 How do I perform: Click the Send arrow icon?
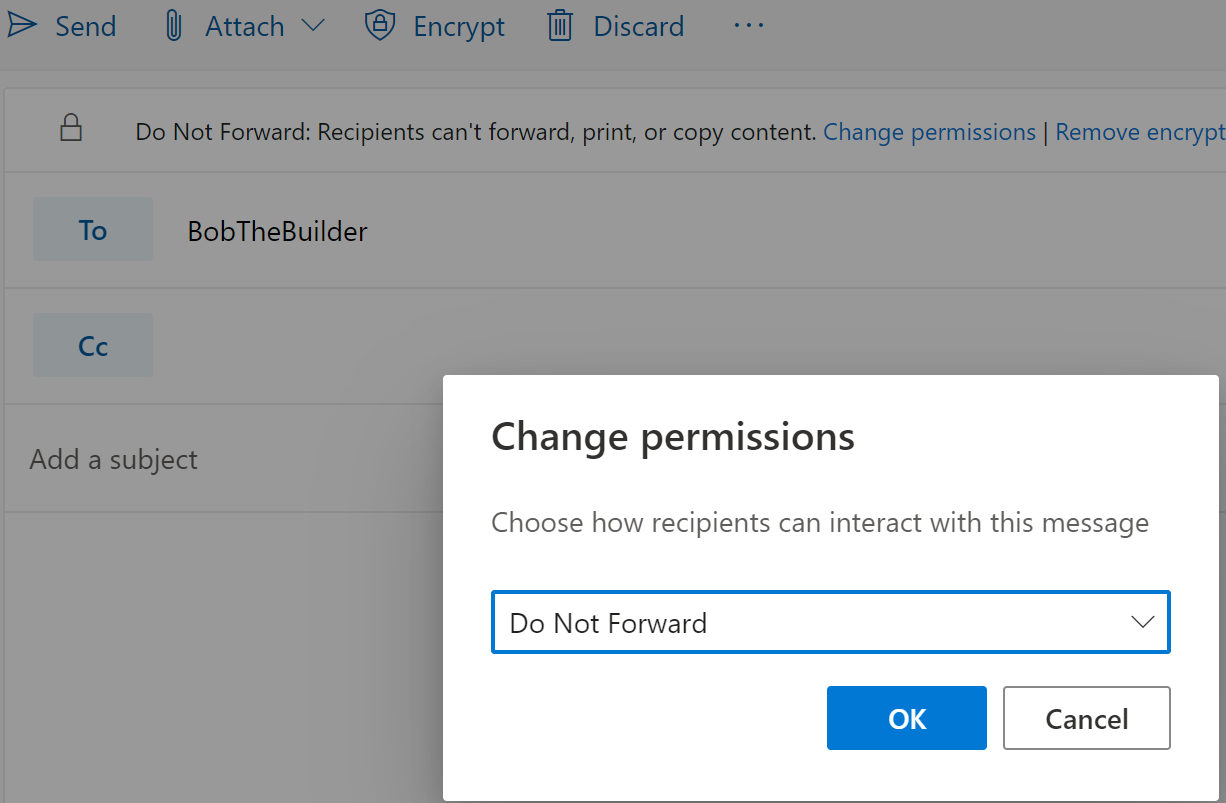click(22, 25)
